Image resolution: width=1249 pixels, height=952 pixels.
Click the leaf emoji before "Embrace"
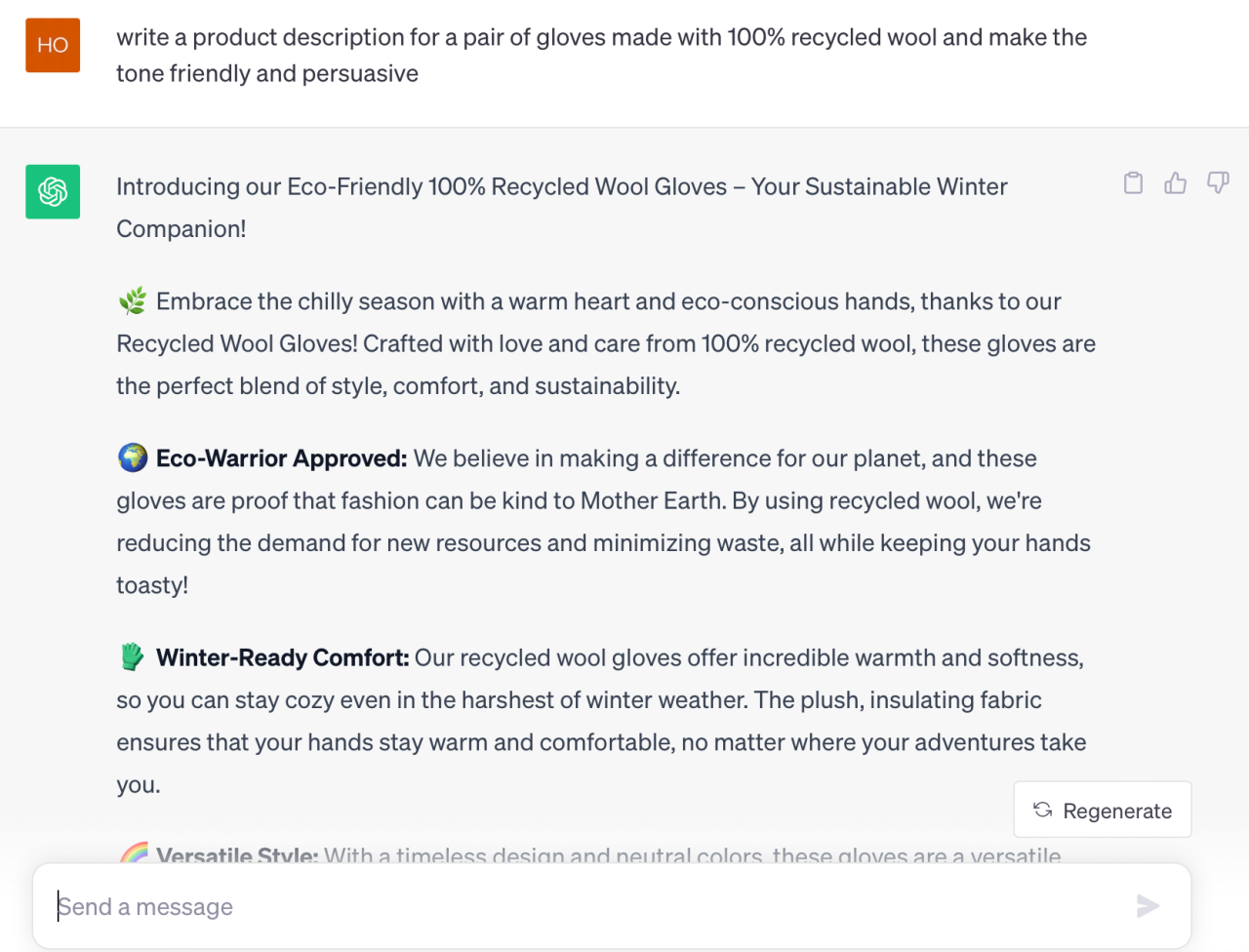132,301
